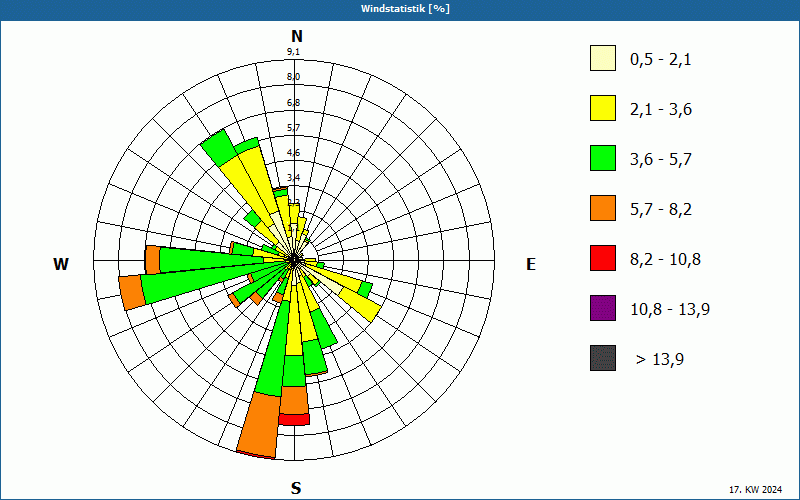Click the 8,0 ring scale label

coord(293,77)
